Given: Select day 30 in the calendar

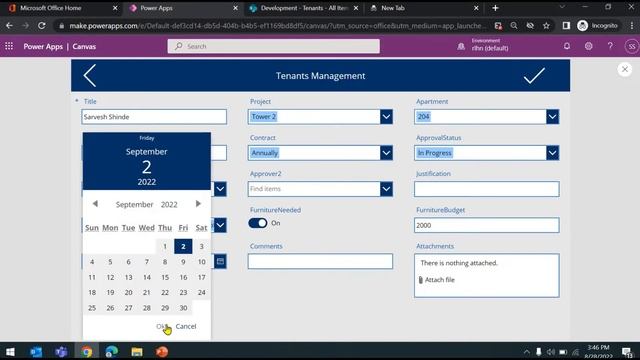Looking at the screenshot, I should 183,308.
